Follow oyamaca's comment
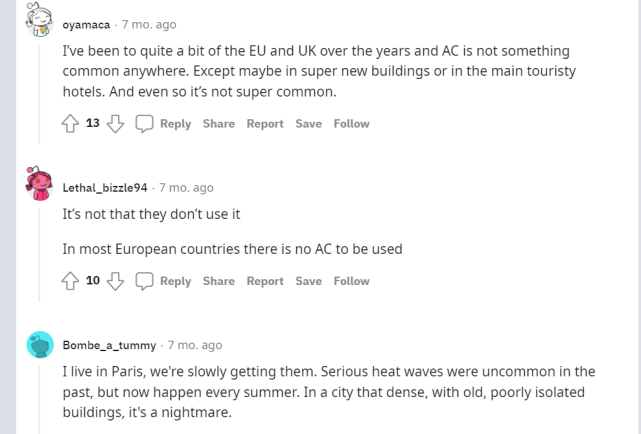 (x=352, y=123)
